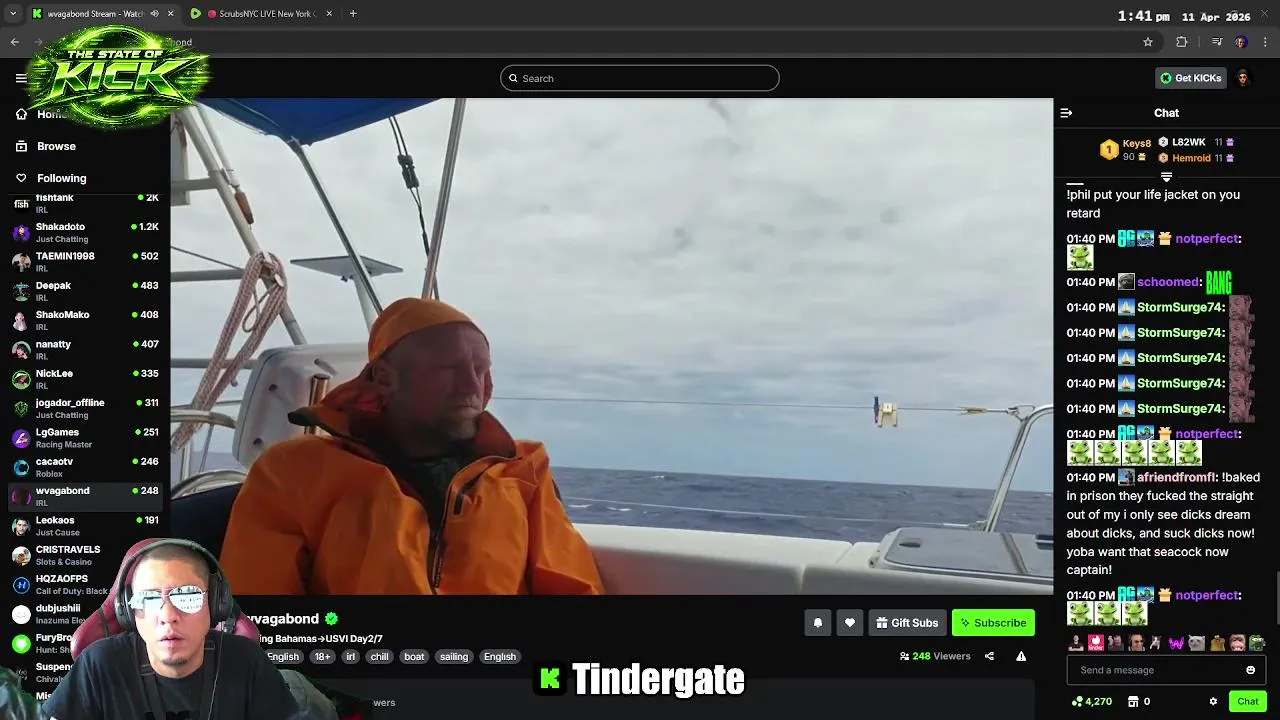Open the browser tab search dropdown
This screenshot has height=720, width=1280.
point(12,14)
